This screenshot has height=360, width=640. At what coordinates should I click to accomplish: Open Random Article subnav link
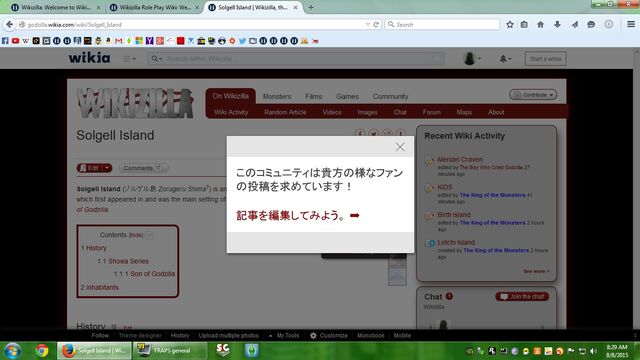[285, 112]
